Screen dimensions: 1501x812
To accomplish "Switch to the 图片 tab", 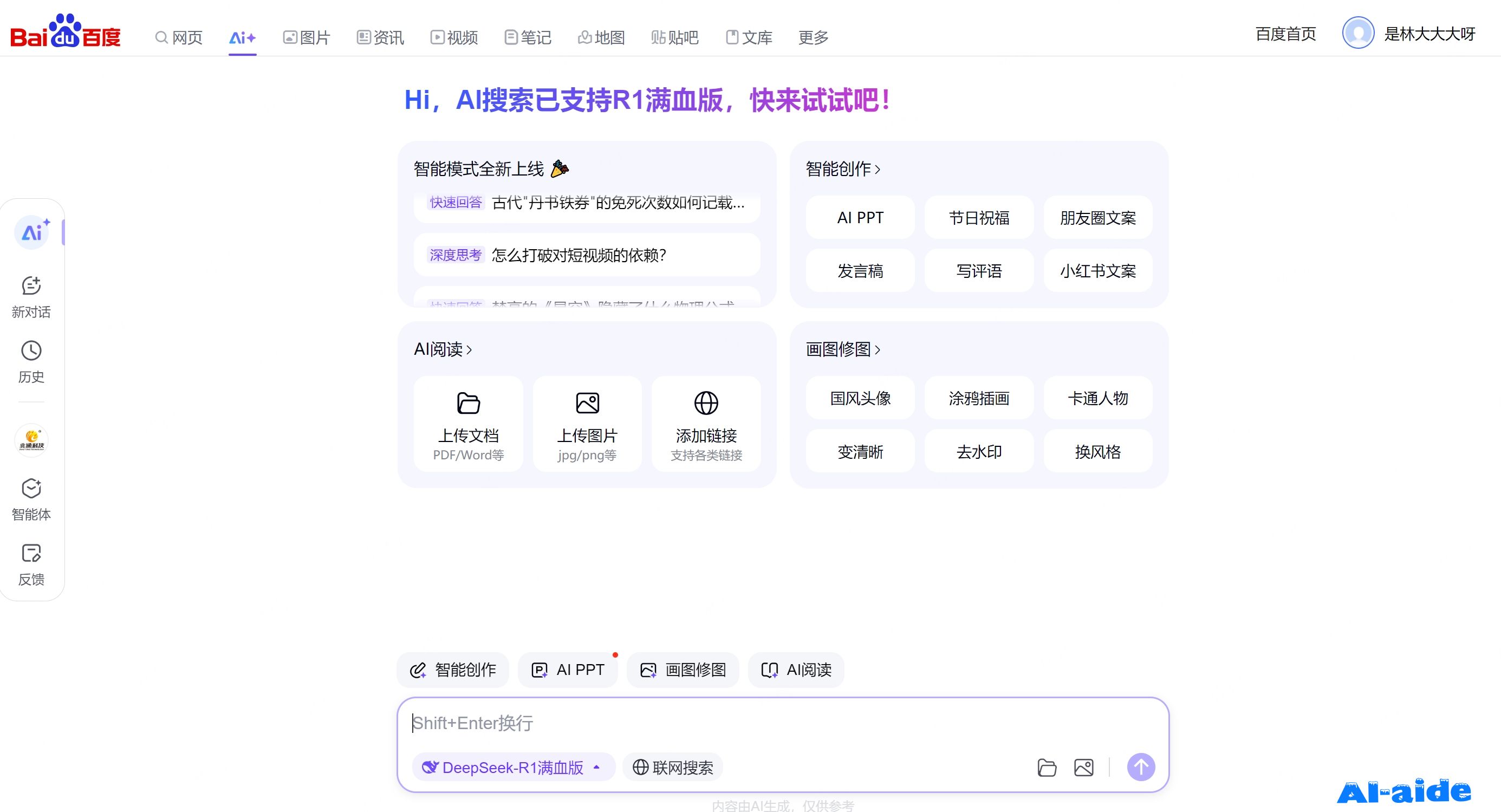I will click(x=307, y=38).
